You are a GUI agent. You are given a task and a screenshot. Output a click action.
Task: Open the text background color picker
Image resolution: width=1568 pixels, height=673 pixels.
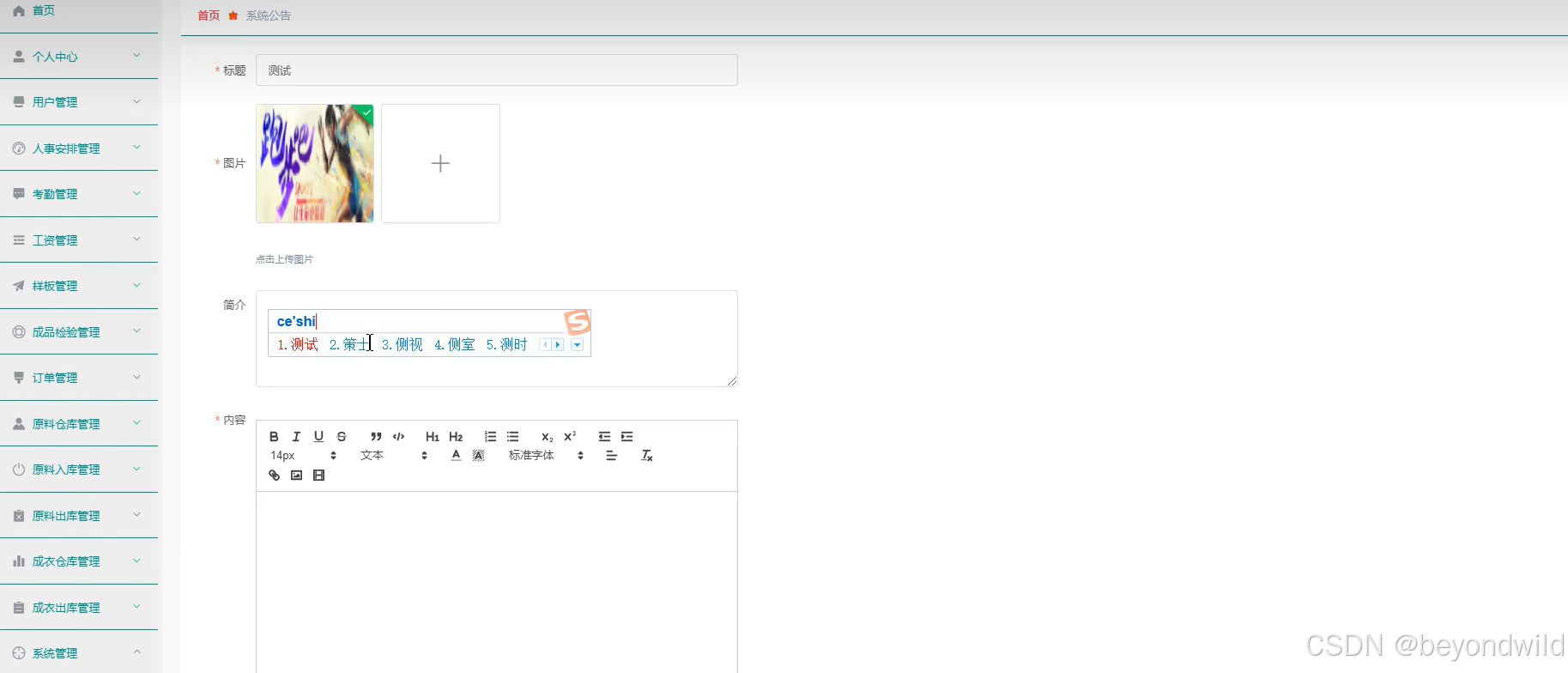479,455
